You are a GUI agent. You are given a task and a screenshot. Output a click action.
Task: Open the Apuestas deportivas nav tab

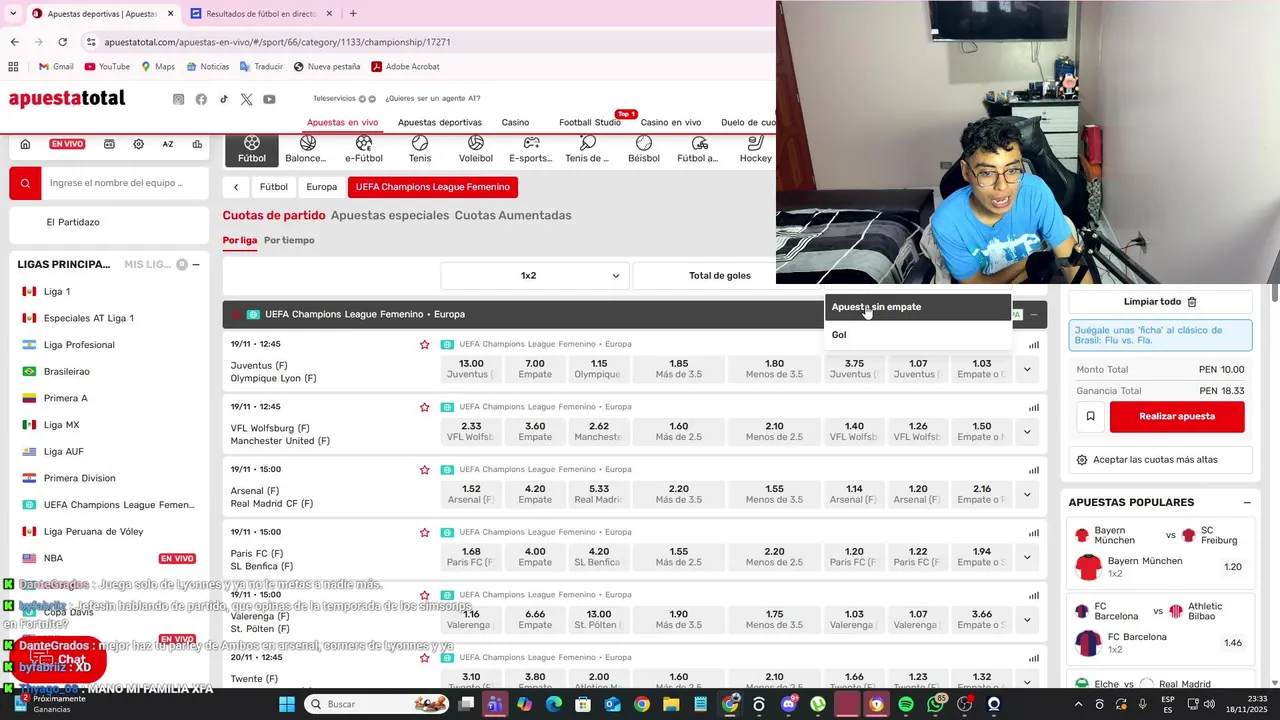[440, 122]
